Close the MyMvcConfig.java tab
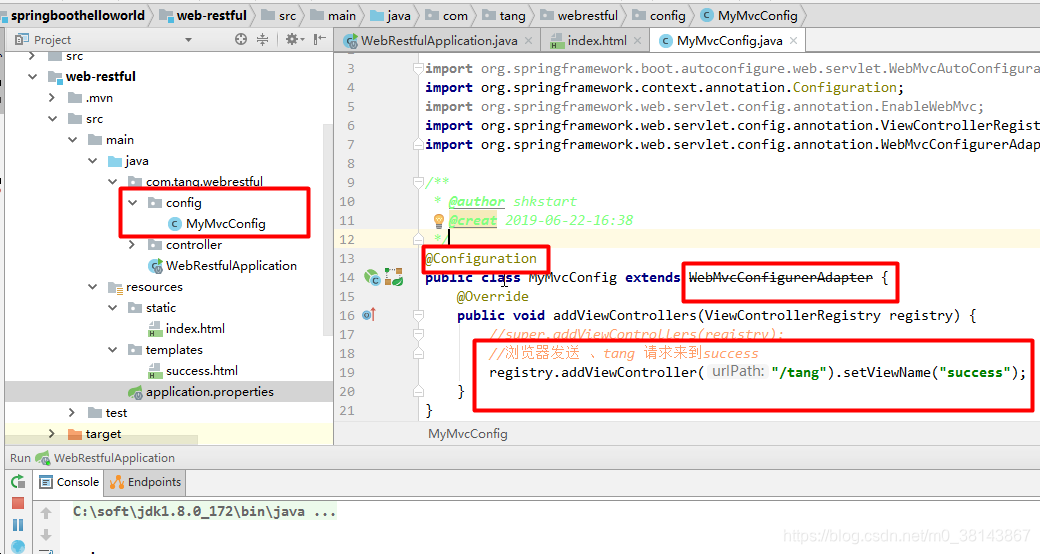Screen dimensions: 1040x554 pos(793,40)
